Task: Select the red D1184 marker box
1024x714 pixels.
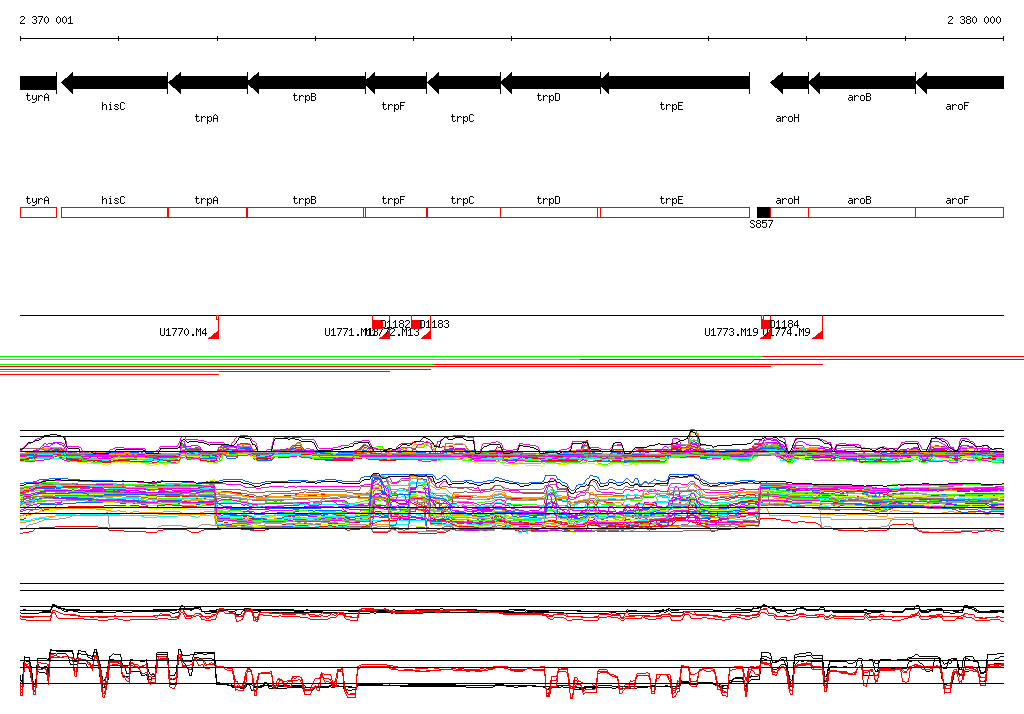Action: pyautogui.click(x=766, y=323)
